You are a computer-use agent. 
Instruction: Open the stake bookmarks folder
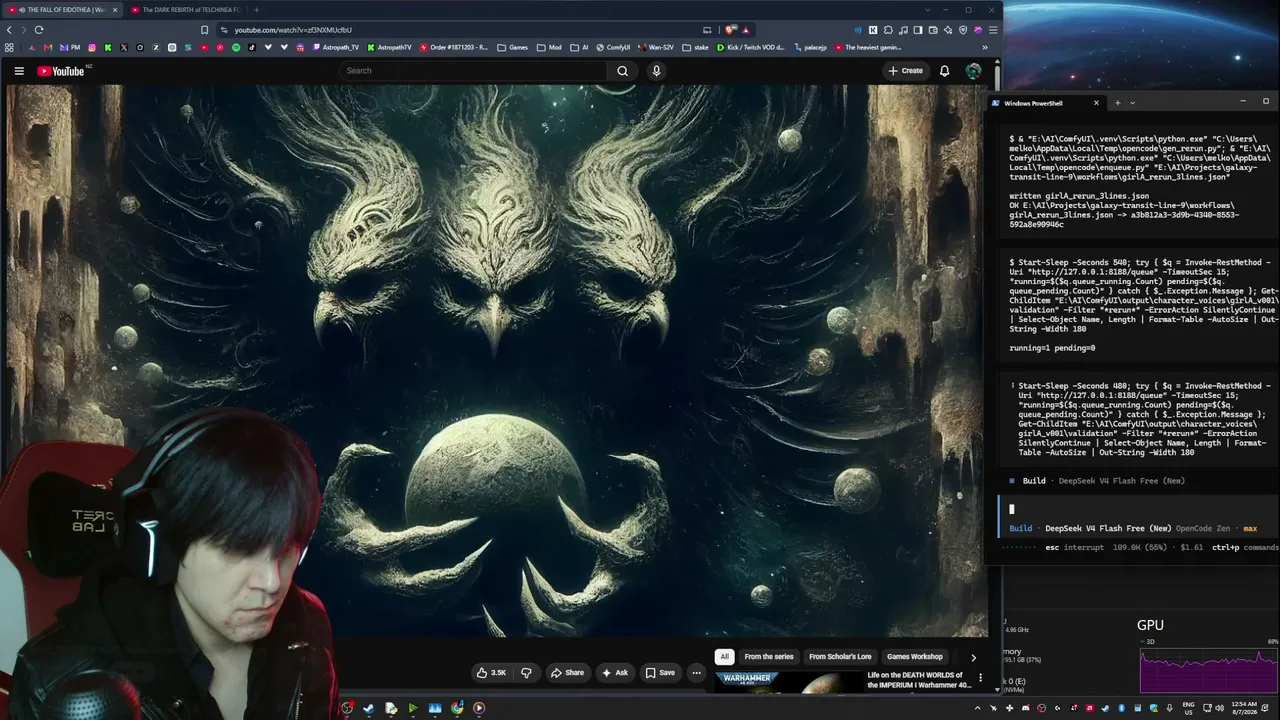pyautogui.click(x=695, y=47)
